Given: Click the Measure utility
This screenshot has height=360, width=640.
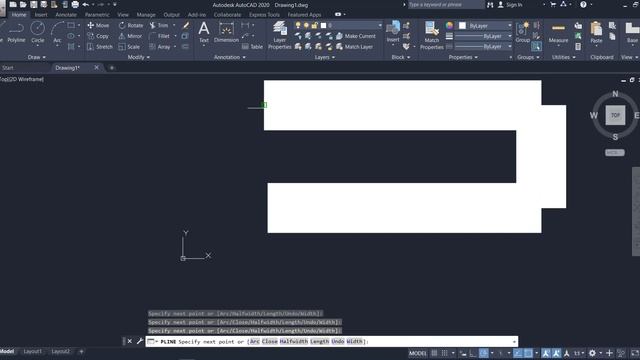Looking at the screenshot, I should [558, 33].
